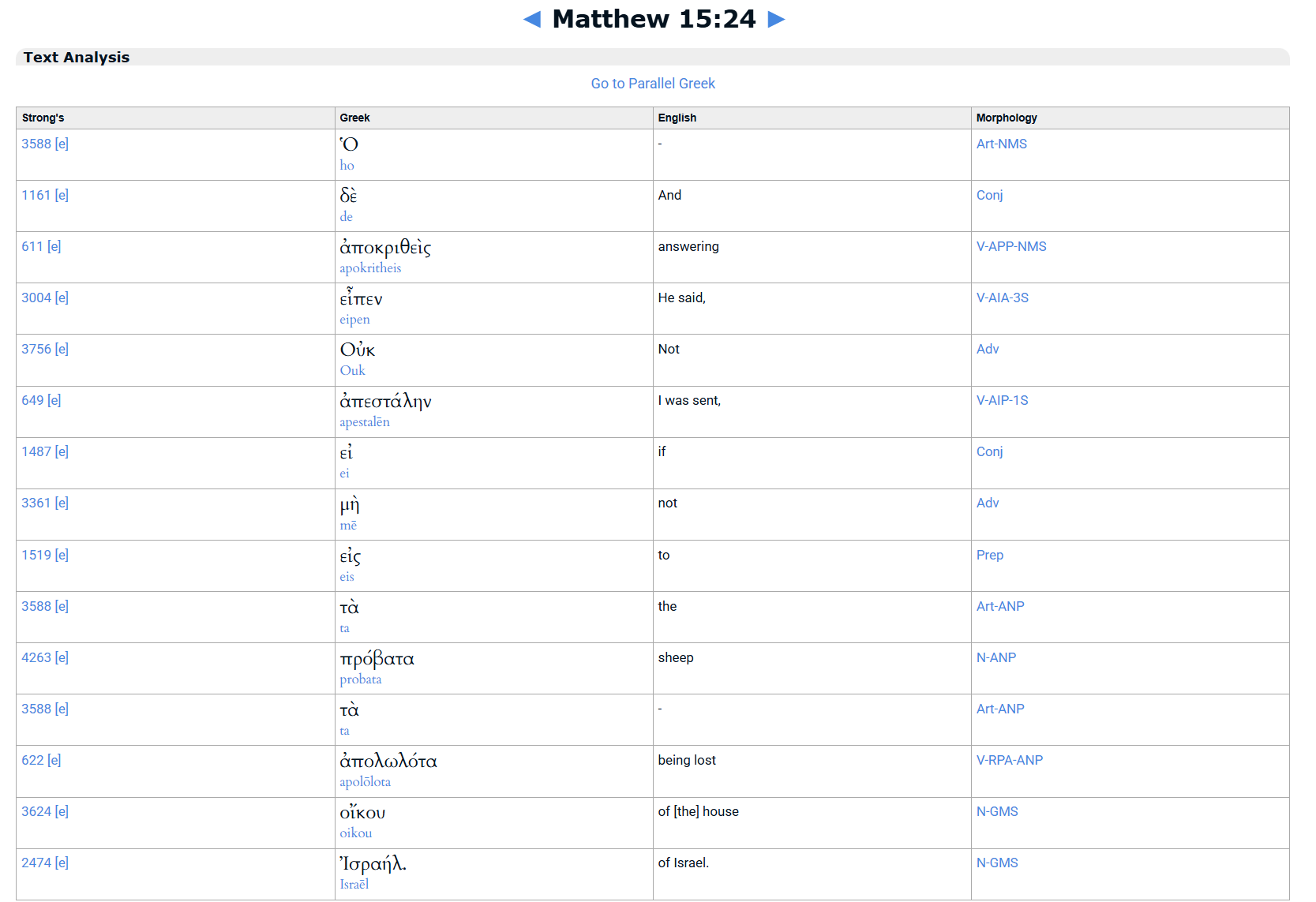
Task: Click the 'Matthew 15:24' heading
Action: pos(654,19)
